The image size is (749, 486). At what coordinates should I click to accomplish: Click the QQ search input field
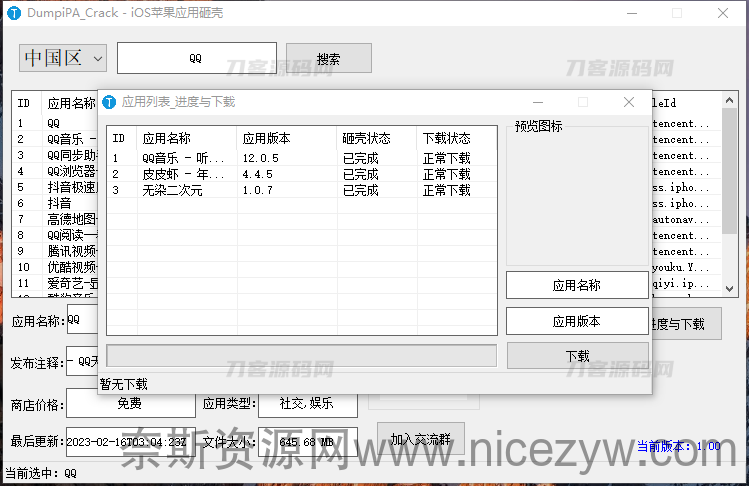[196, 59]
